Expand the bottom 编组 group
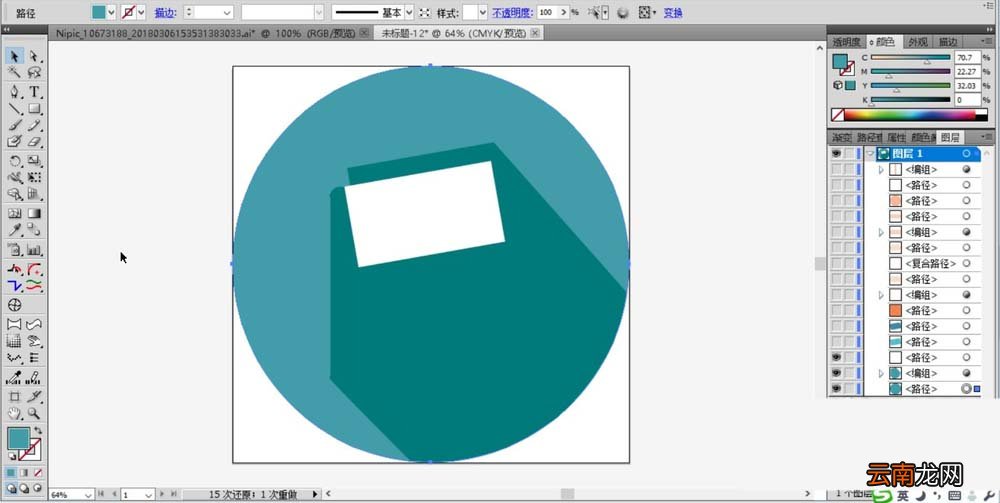Viewport: 1000px width, 503px height. pos(881,374)
